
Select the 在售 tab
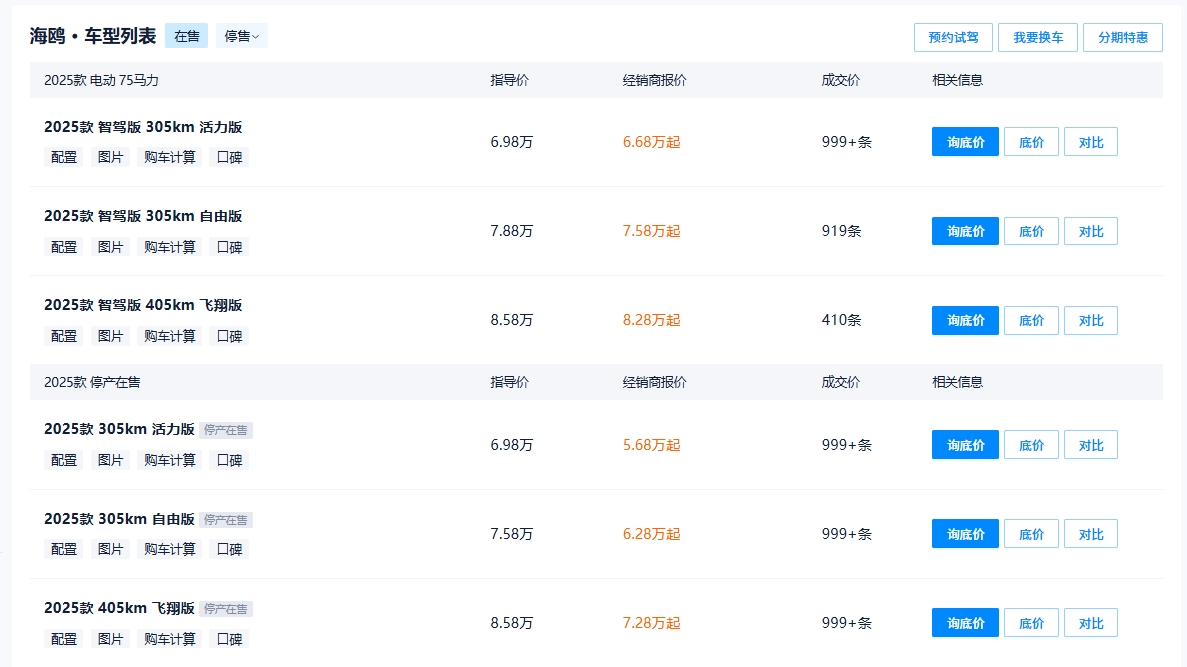186,36
